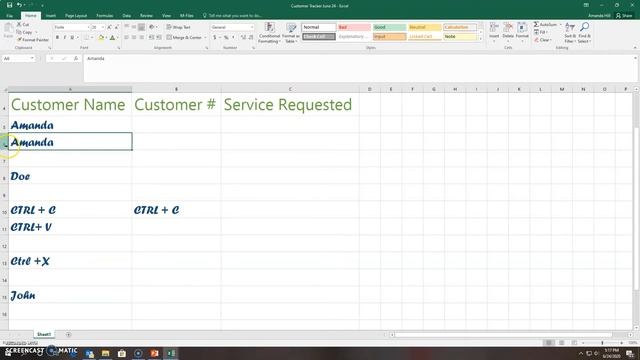
Task: Open the Find & Select magnifier
Action: coord(584,33)
